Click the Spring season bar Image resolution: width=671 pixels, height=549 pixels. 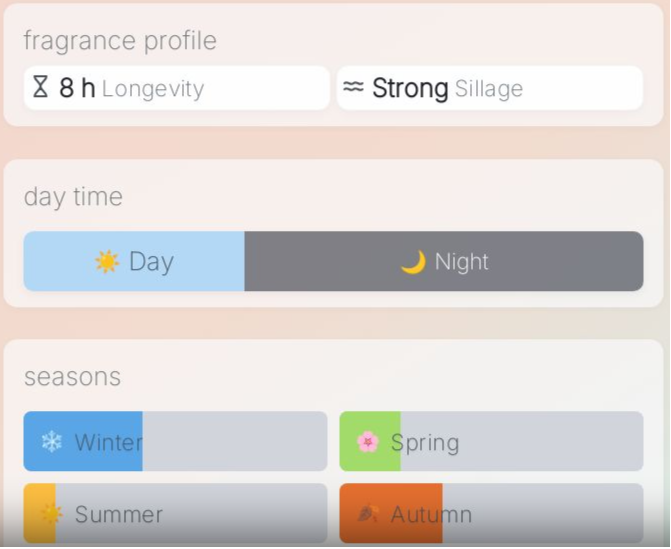(x=491, y=442)
